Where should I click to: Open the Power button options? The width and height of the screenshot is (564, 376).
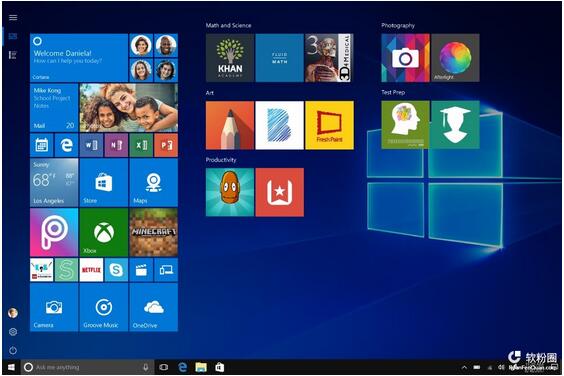point(13,350)
